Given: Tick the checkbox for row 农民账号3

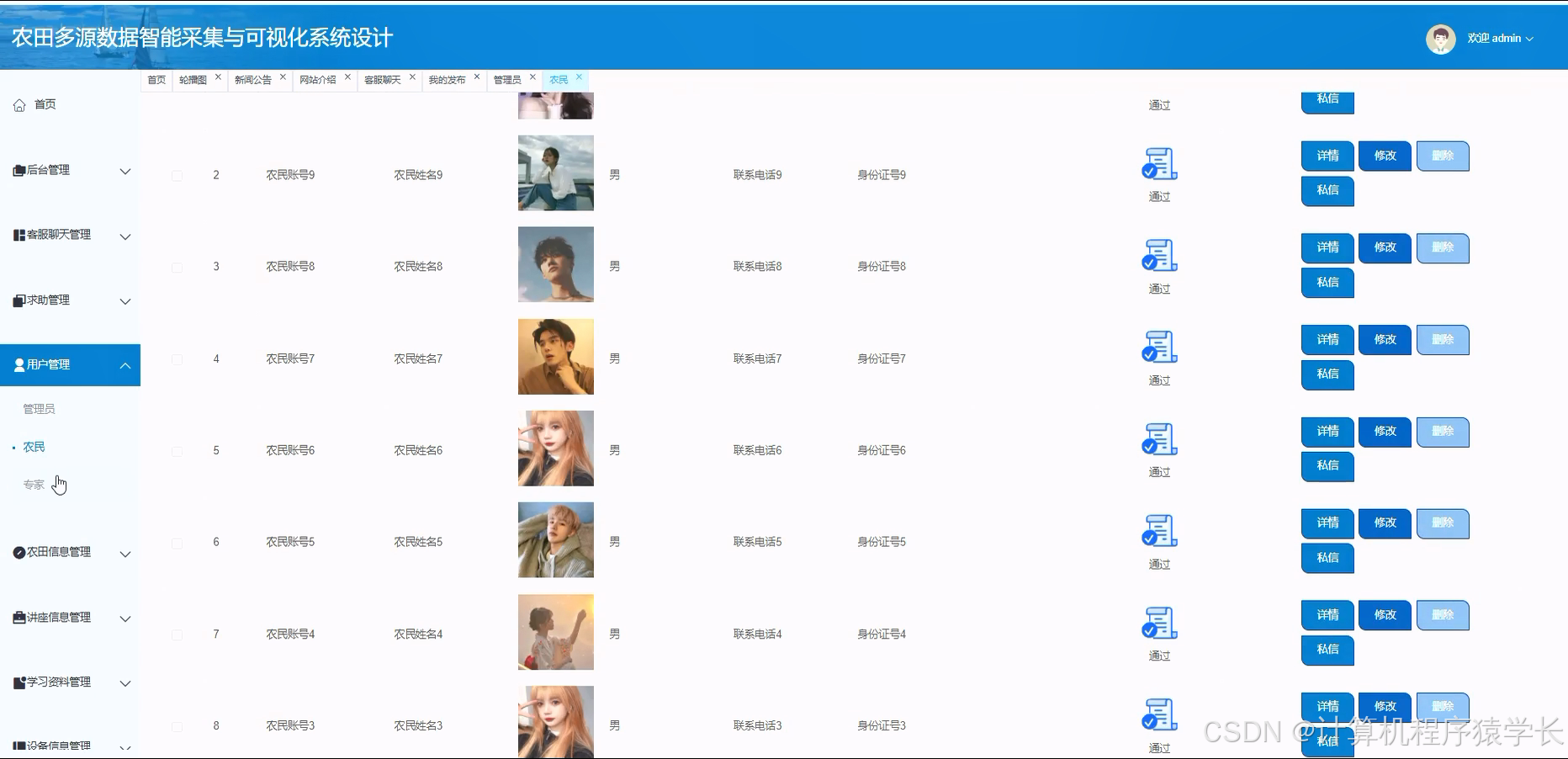Looking at the screenshot, I should [x=177, y=726].
